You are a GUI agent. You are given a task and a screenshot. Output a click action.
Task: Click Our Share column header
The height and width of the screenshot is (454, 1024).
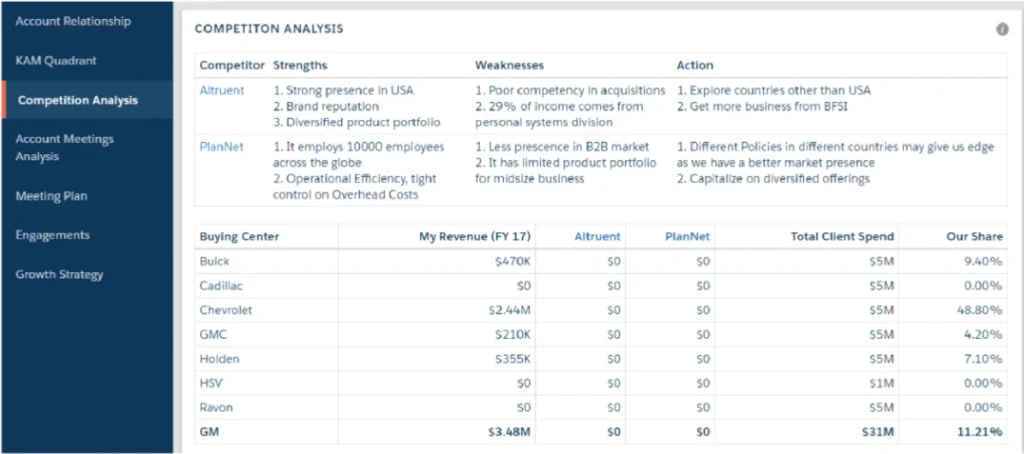974,236
